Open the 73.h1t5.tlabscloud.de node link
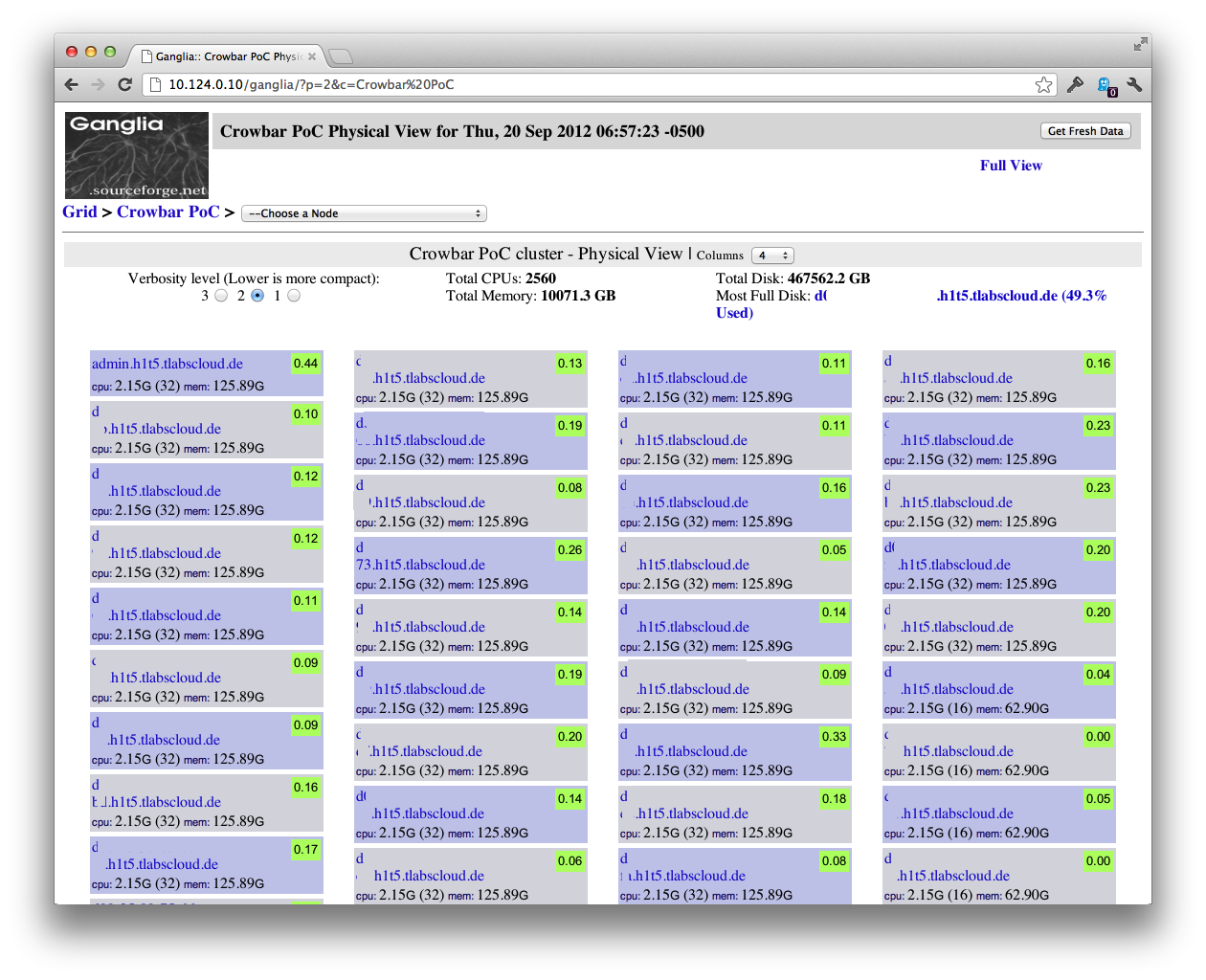This screenshot has height=980, width=1206. click(420, 565)
